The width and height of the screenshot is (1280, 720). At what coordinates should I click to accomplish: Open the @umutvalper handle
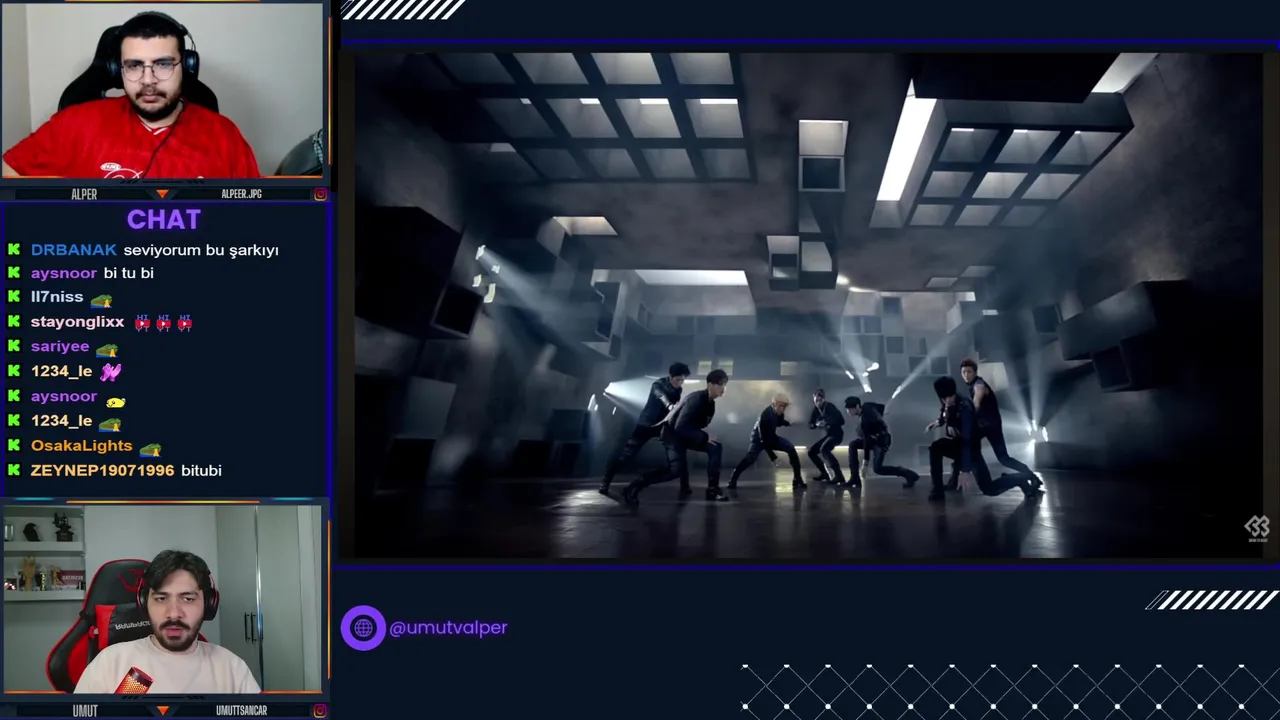448,628
